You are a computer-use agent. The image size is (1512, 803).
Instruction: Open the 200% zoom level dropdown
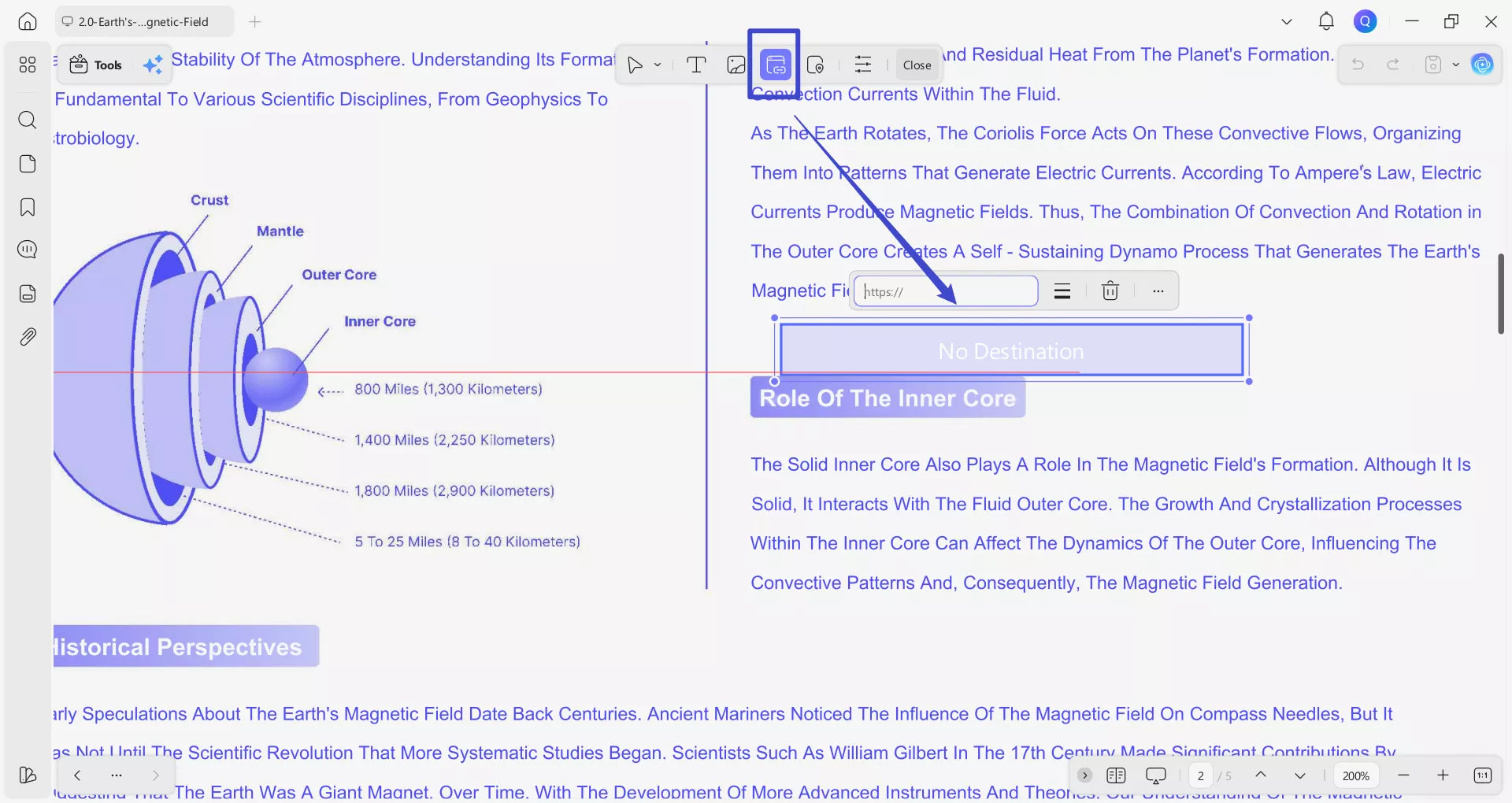click(1355, 775)
